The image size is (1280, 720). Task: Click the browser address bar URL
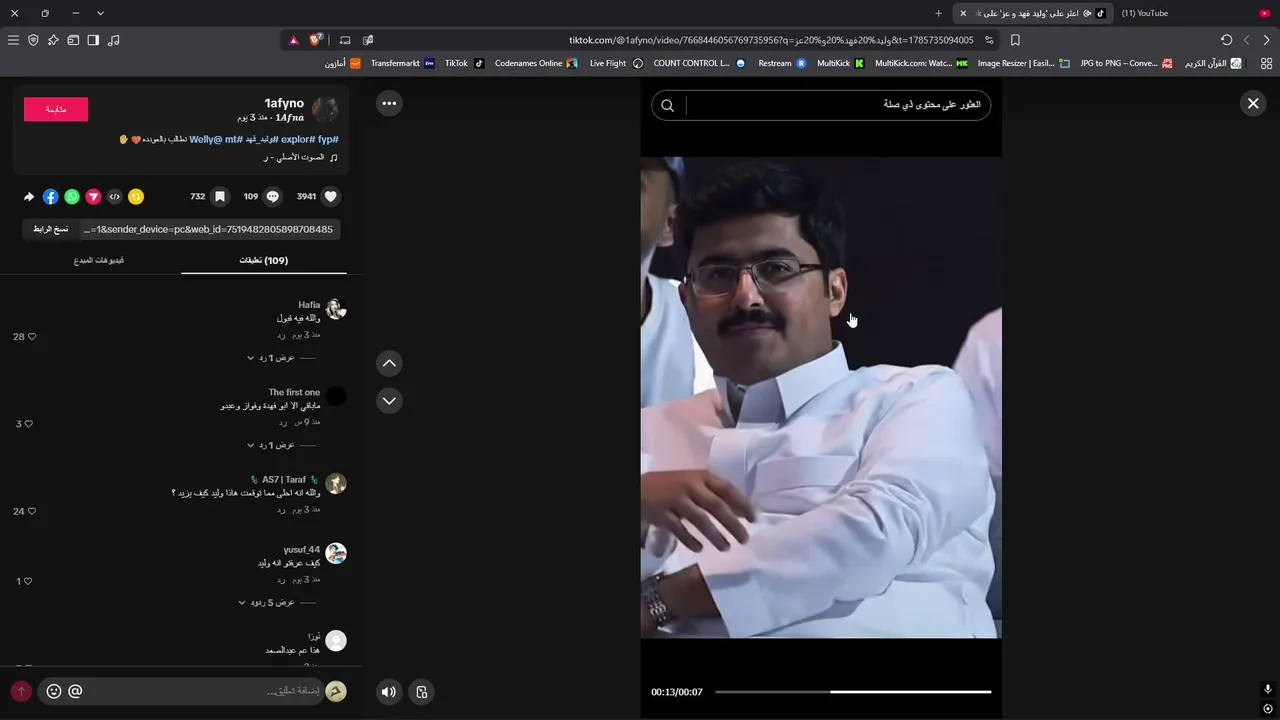[771, 40]
